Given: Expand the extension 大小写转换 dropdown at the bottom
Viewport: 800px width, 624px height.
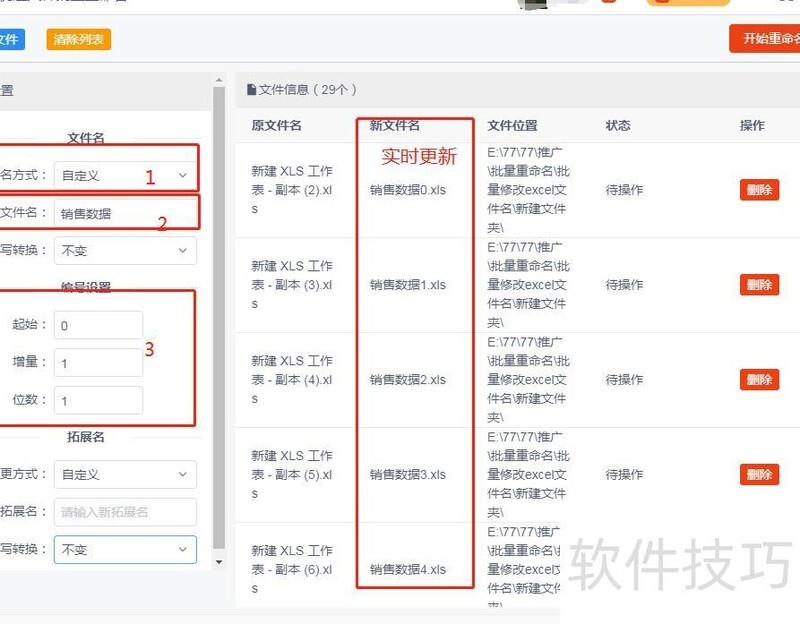Looking at the screenshot, I should pyautogui.click(x=125, y=549).
